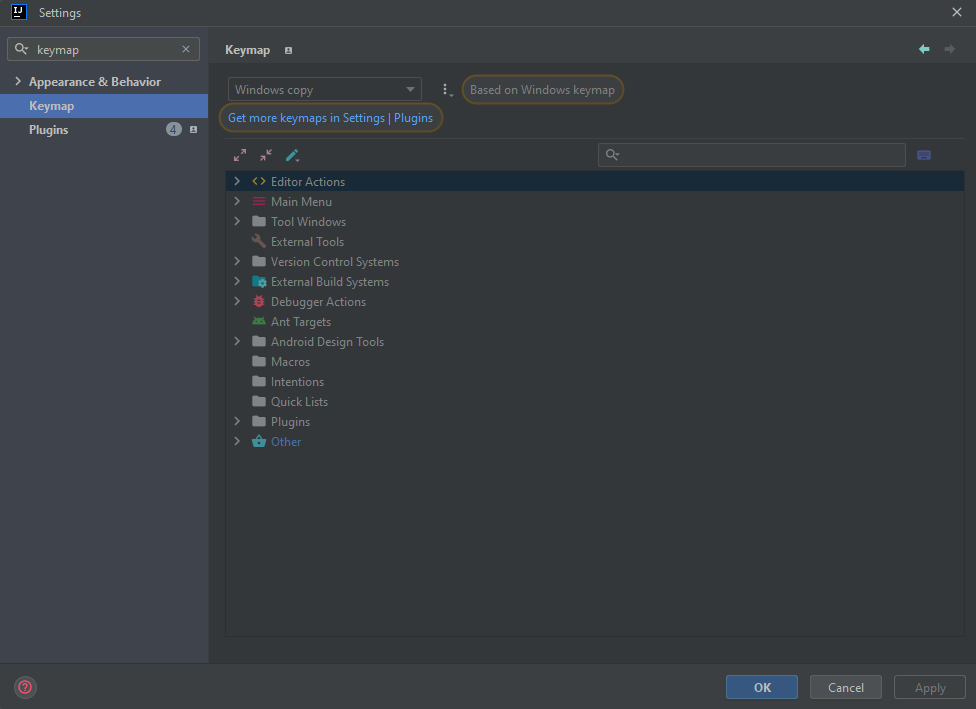The height and width of the screenshot is (709, 976).
Task: Open Get more keymaps in Plugins link
Action: coord(331,118)
